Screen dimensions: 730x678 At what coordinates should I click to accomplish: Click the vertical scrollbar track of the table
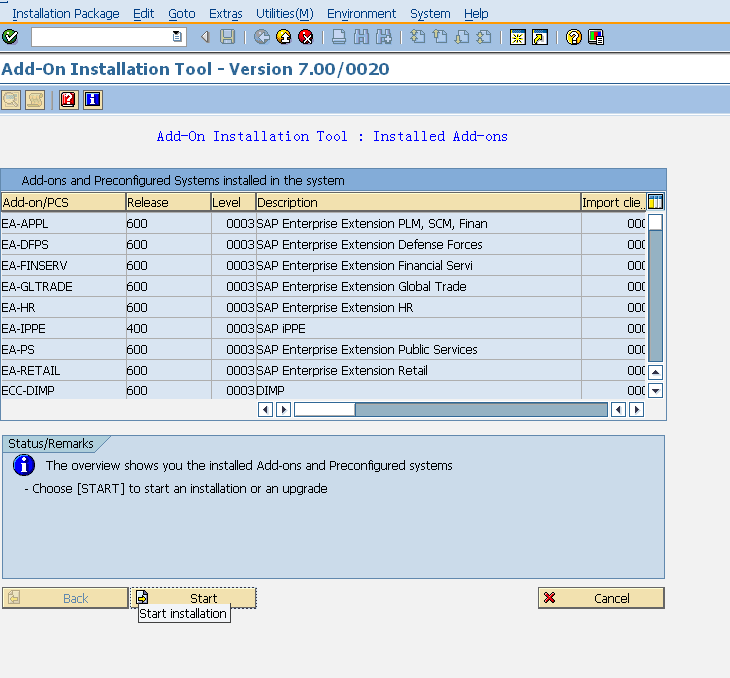click(655, 296)
